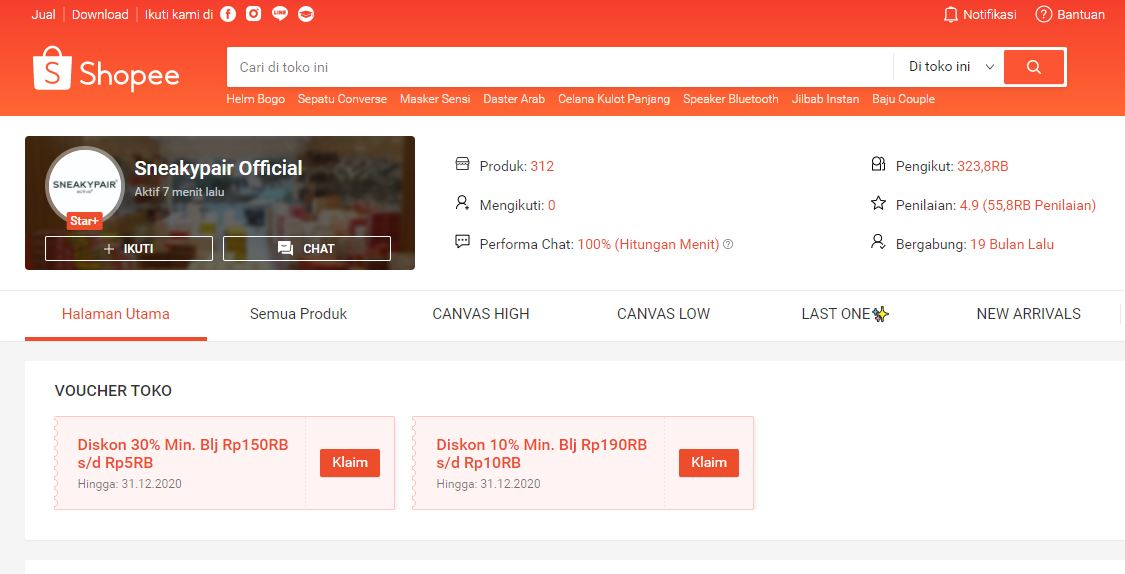The image size is (1125, 574).
Task: Open Shopee's Instagram page icon
Action: [x=254, y=14]
